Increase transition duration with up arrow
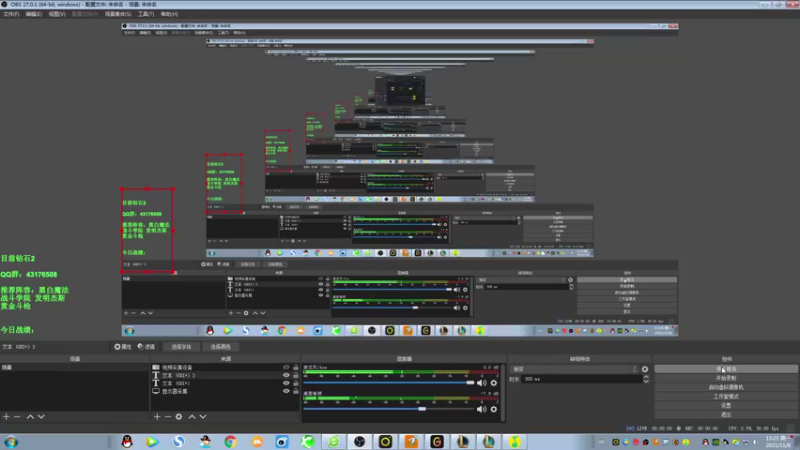This screenshot has width=800, height=450. click(646, 377)
